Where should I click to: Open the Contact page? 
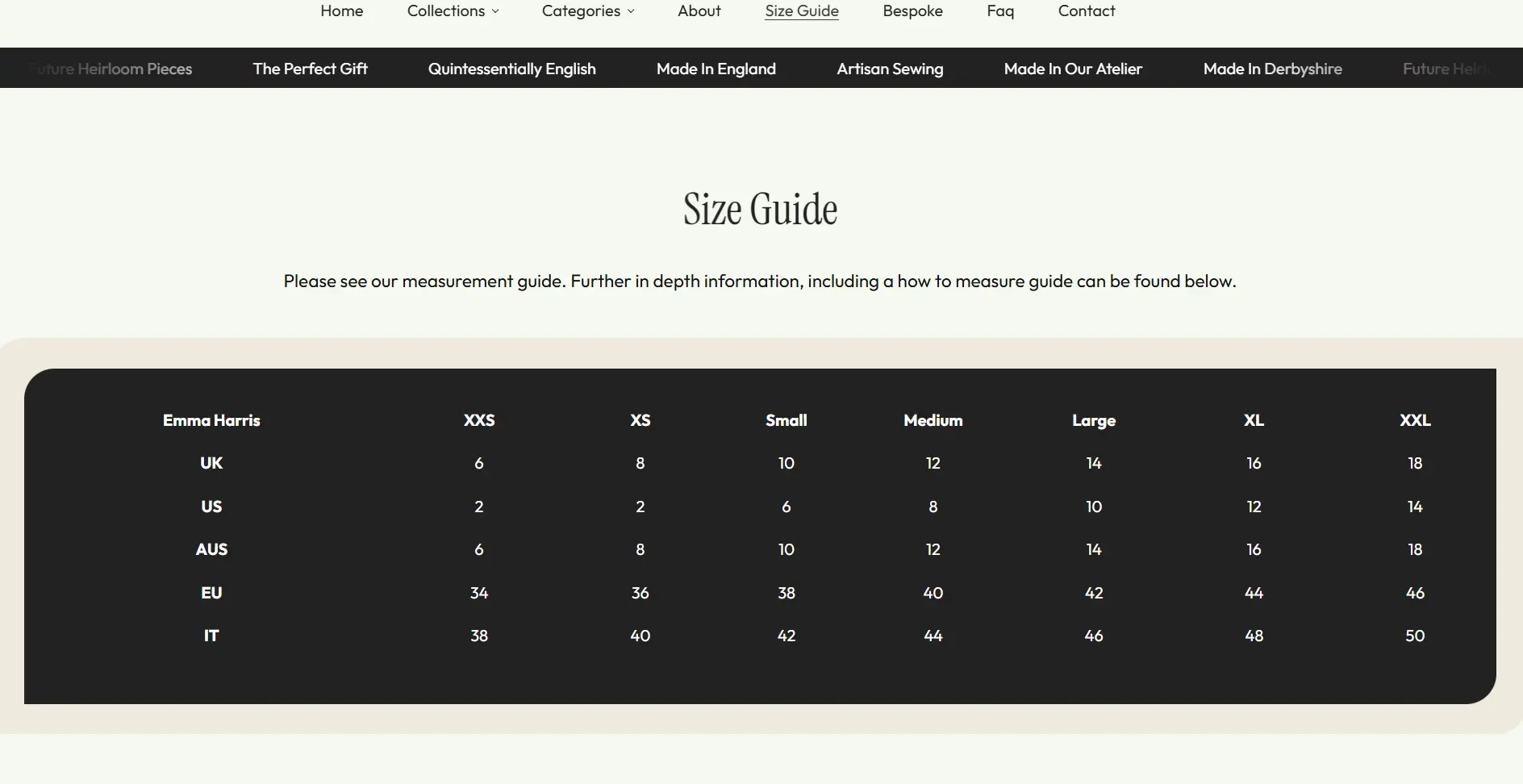[1087, 11]
